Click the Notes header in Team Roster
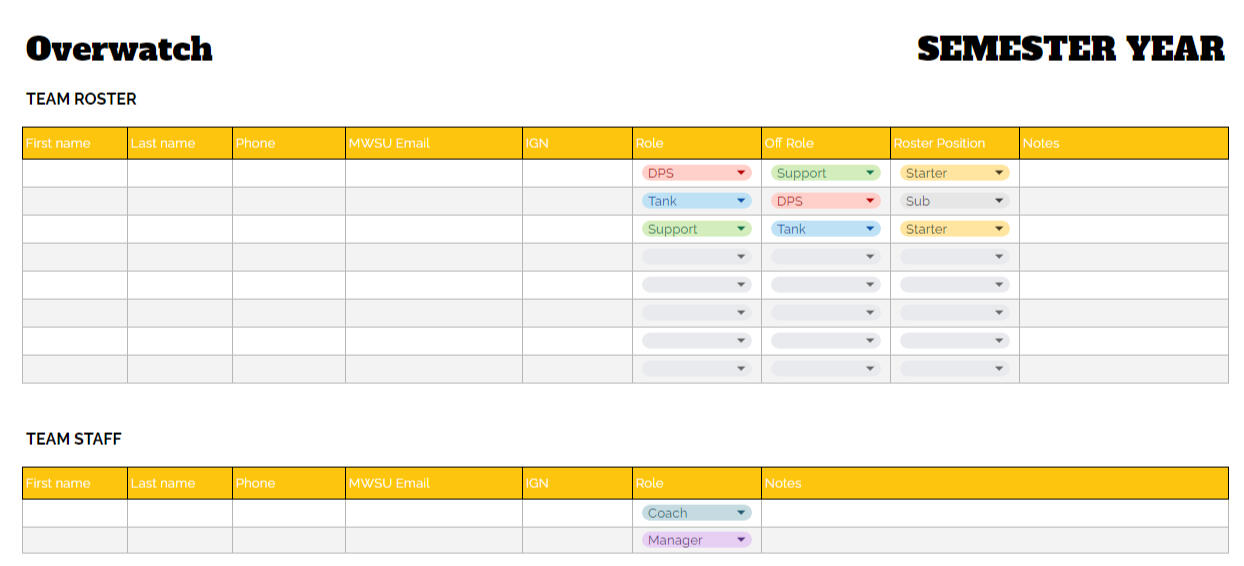 point(1124,143)
